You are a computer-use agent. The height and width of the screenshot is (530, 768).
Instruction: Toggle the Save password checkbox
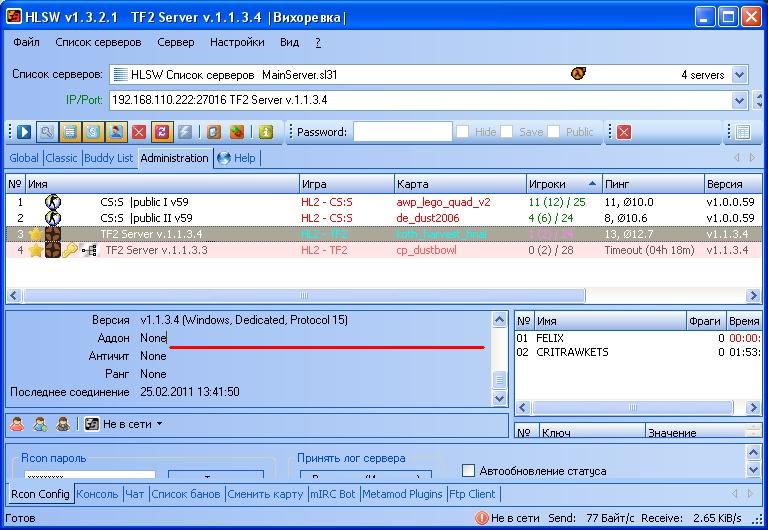click(507, 132)
